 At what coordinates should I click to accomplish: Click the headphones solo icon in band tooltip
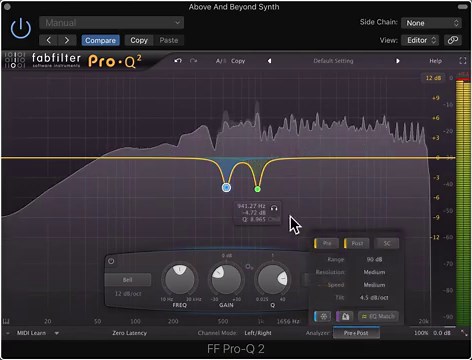tap(274, 208)
